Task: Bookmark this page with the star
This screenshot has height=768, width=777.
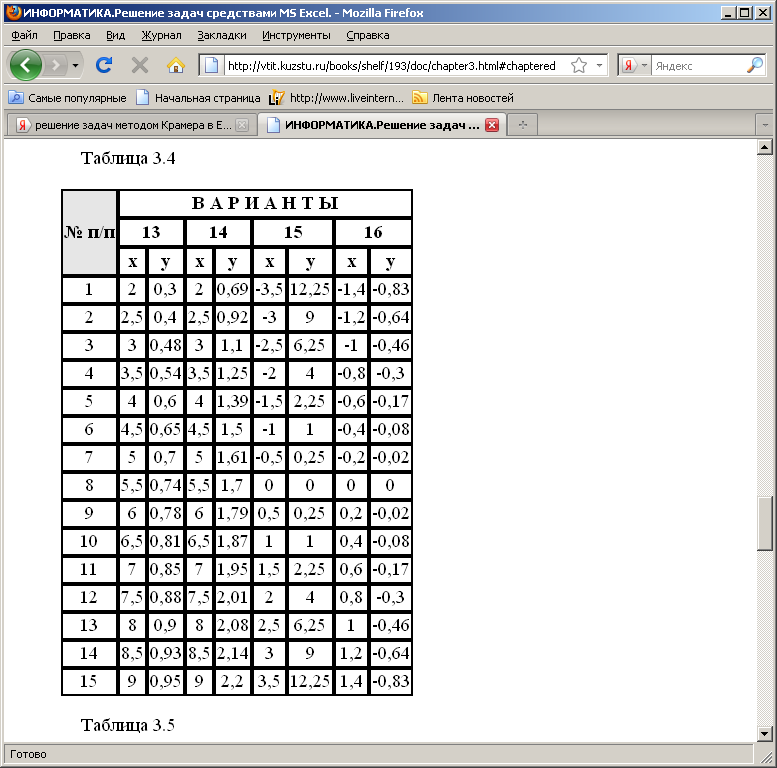Action: coord(578,65)
